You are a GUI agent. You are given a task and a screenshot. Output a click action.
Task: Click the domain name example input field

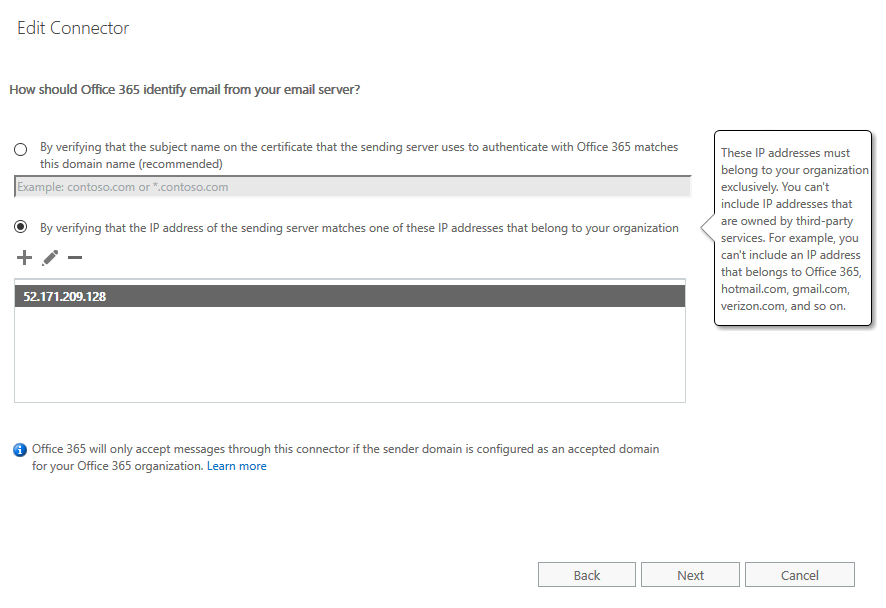[353, 187]
